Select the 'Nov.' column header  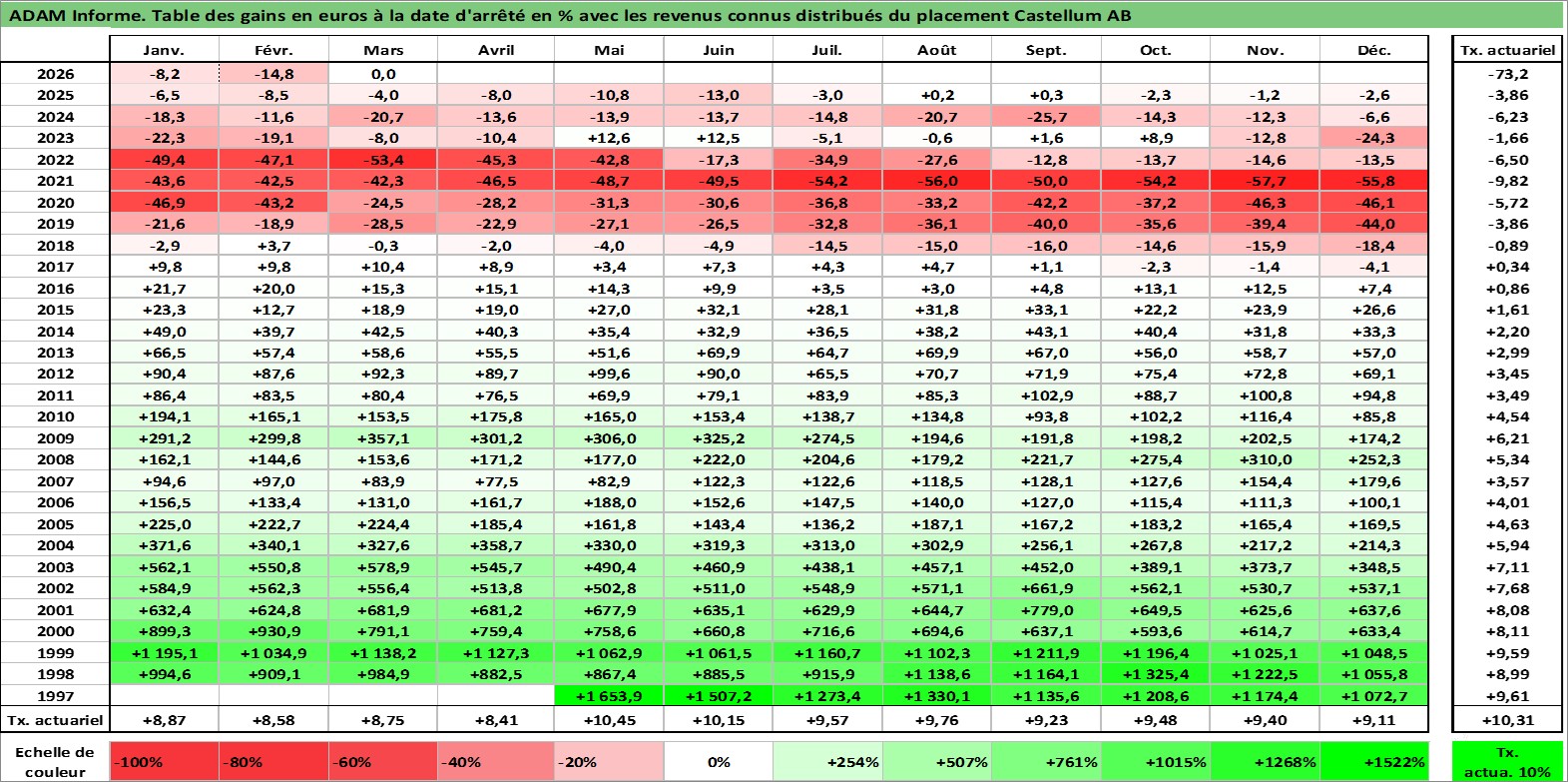tap(1265, 50)
